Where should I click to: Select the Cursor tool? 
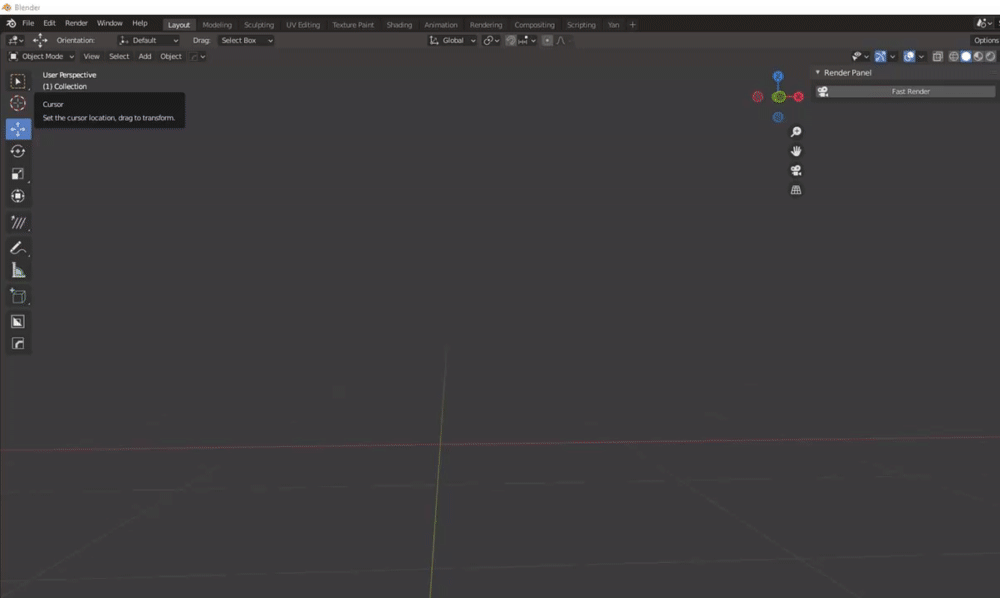(18, 103)
